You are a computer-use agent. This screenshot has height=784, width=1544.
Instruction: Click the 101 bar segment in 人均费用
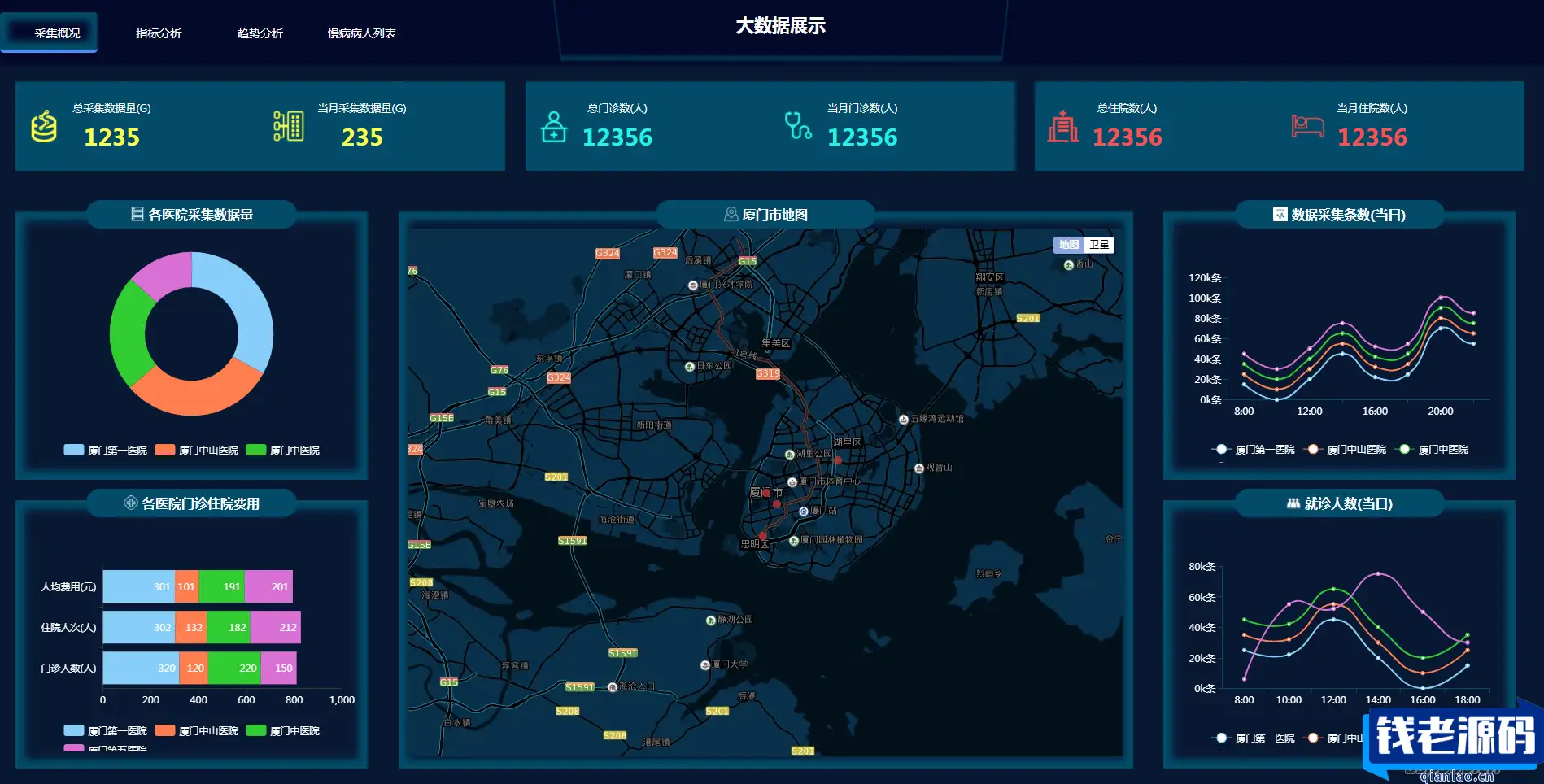pyautogui.click(x=186, y=586)
